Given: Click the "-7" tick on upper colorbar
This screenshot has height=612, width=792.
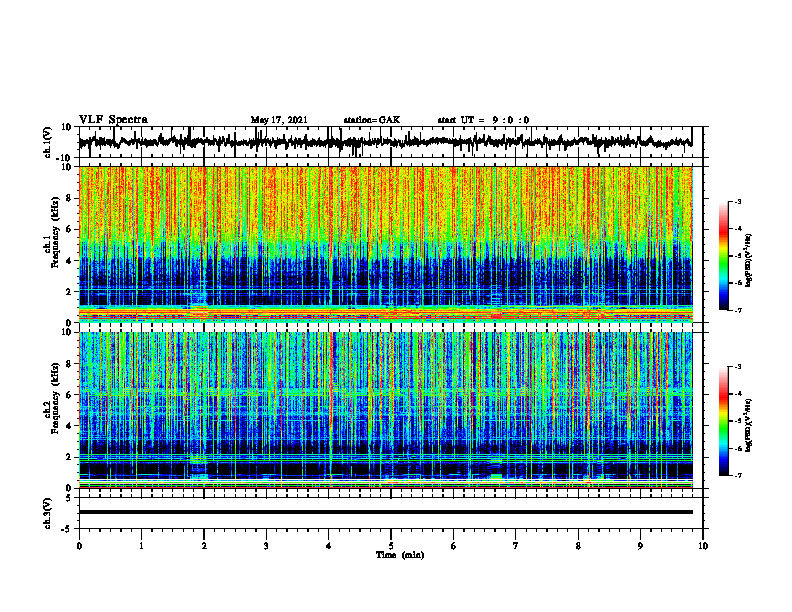Looking at the screenshot, I should 737,310.
